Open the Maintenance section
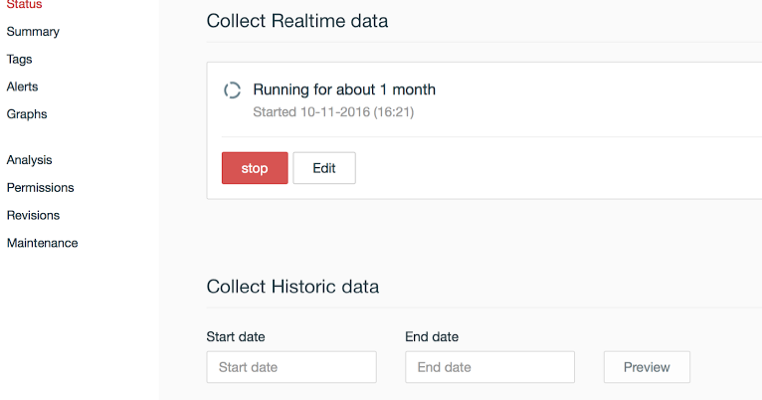The height and width of the screenshot is (400, 762). click(x=42, y=243)
